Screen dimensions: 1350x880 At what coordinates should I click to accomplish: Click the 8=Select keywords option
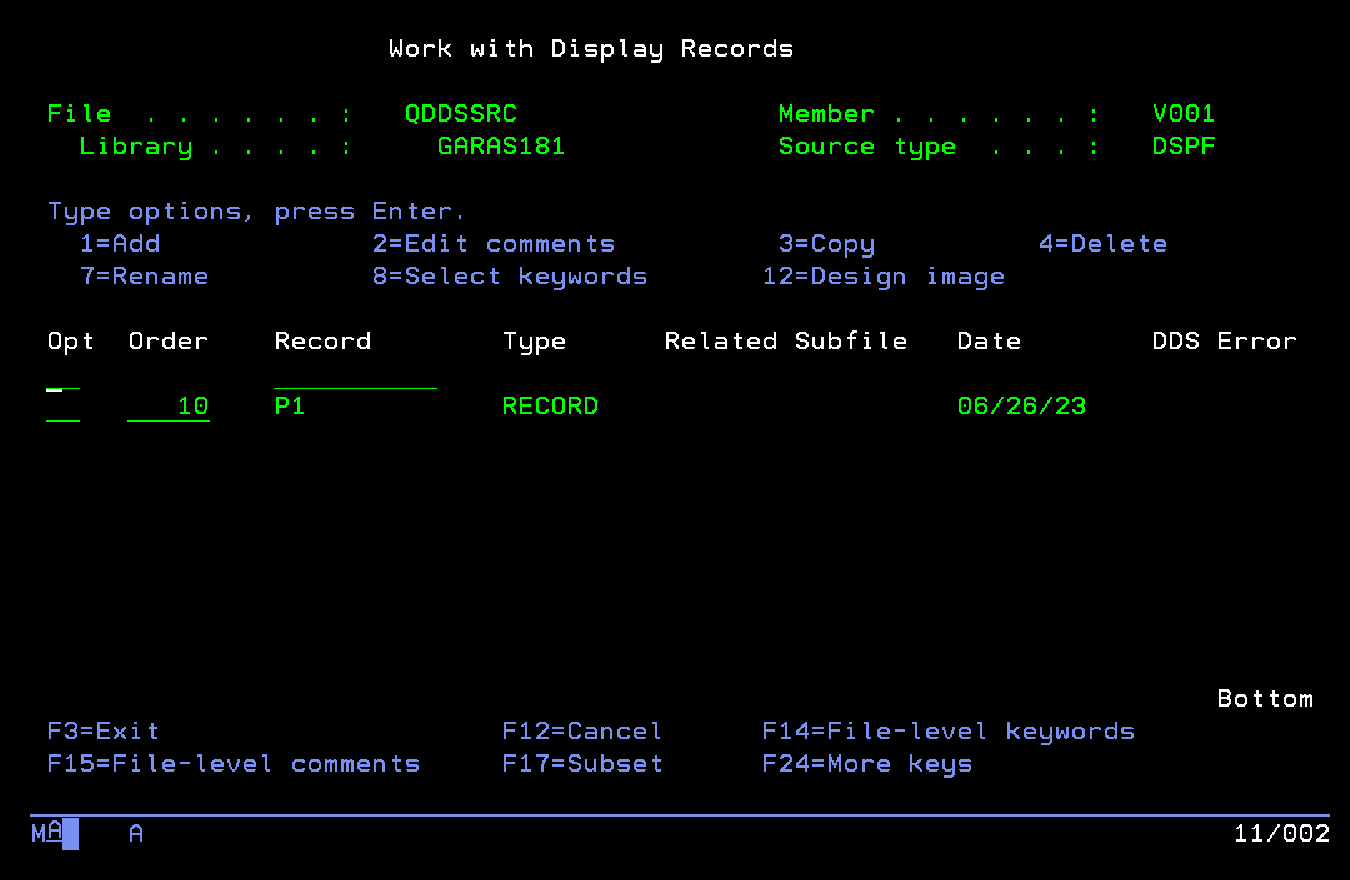point(510,276)
